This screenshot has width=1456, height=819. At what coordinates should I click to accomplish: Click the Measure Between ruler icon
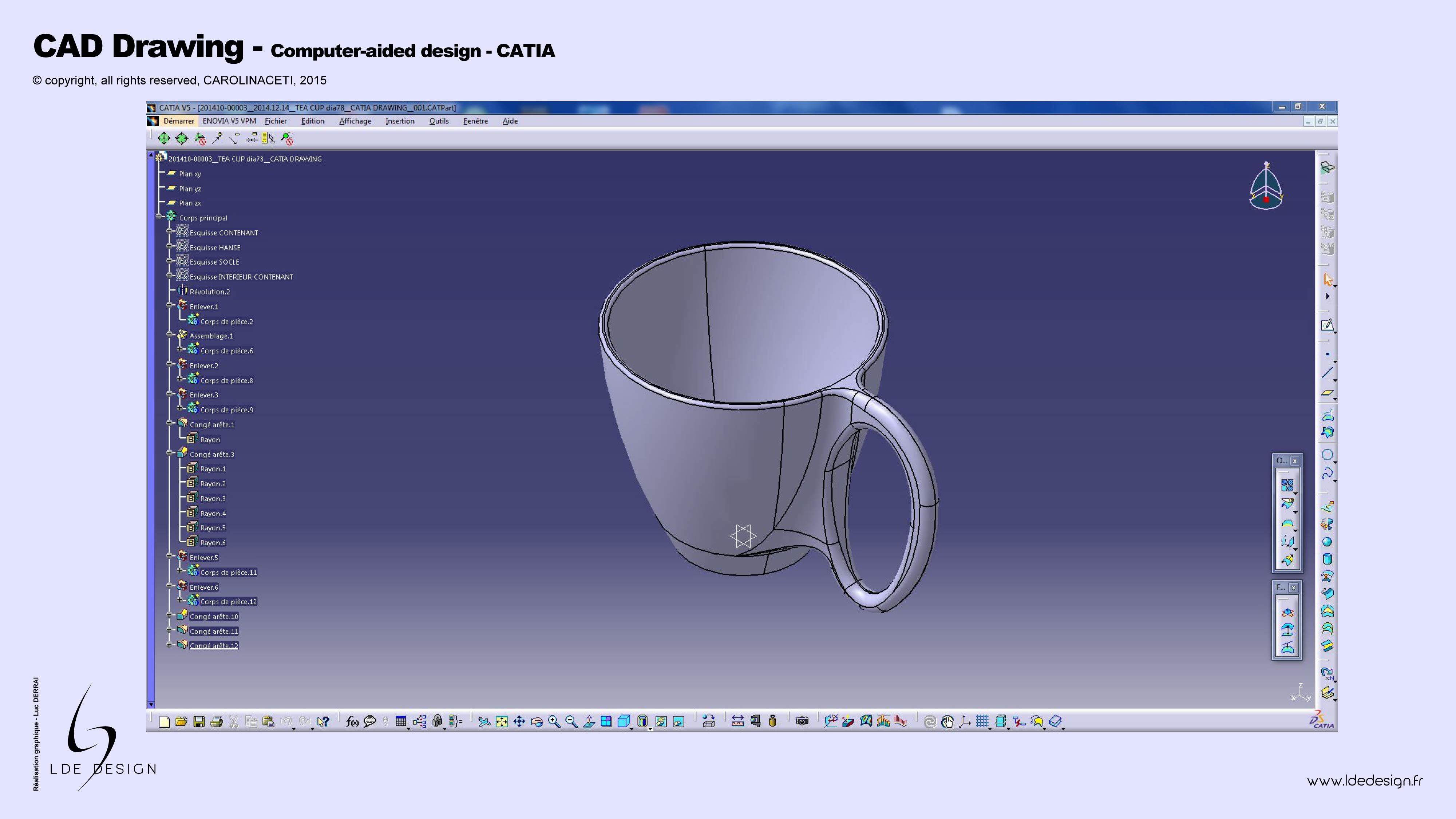point(737,721)
